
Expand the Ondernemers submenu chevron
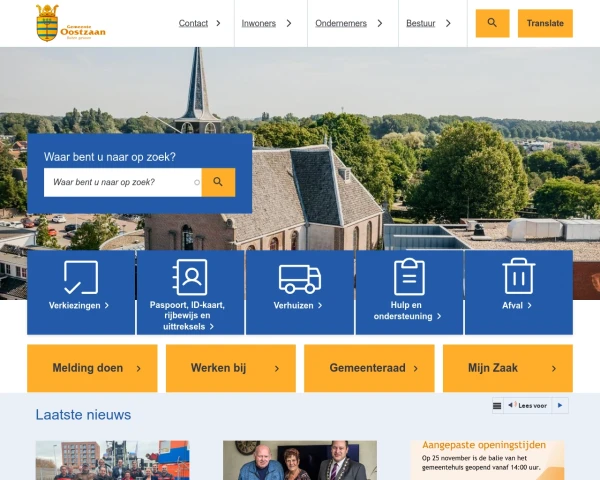(380, 23)
